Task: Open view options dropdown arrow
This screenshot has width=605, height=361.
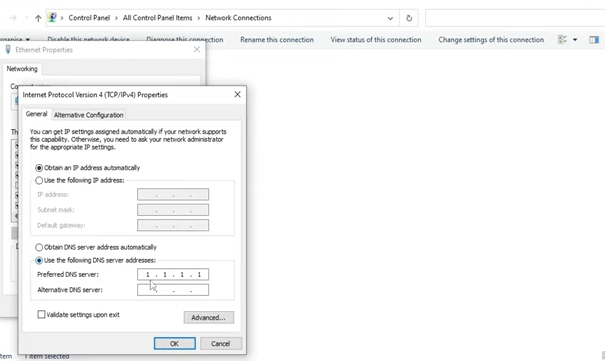Action: [x=575, y=40]
